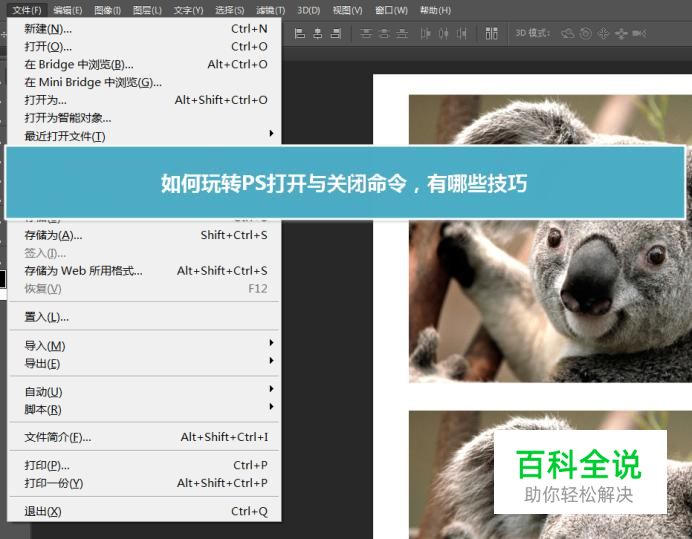Choose 打开为... menu entry
692x539 pixels.
point(144,100)
